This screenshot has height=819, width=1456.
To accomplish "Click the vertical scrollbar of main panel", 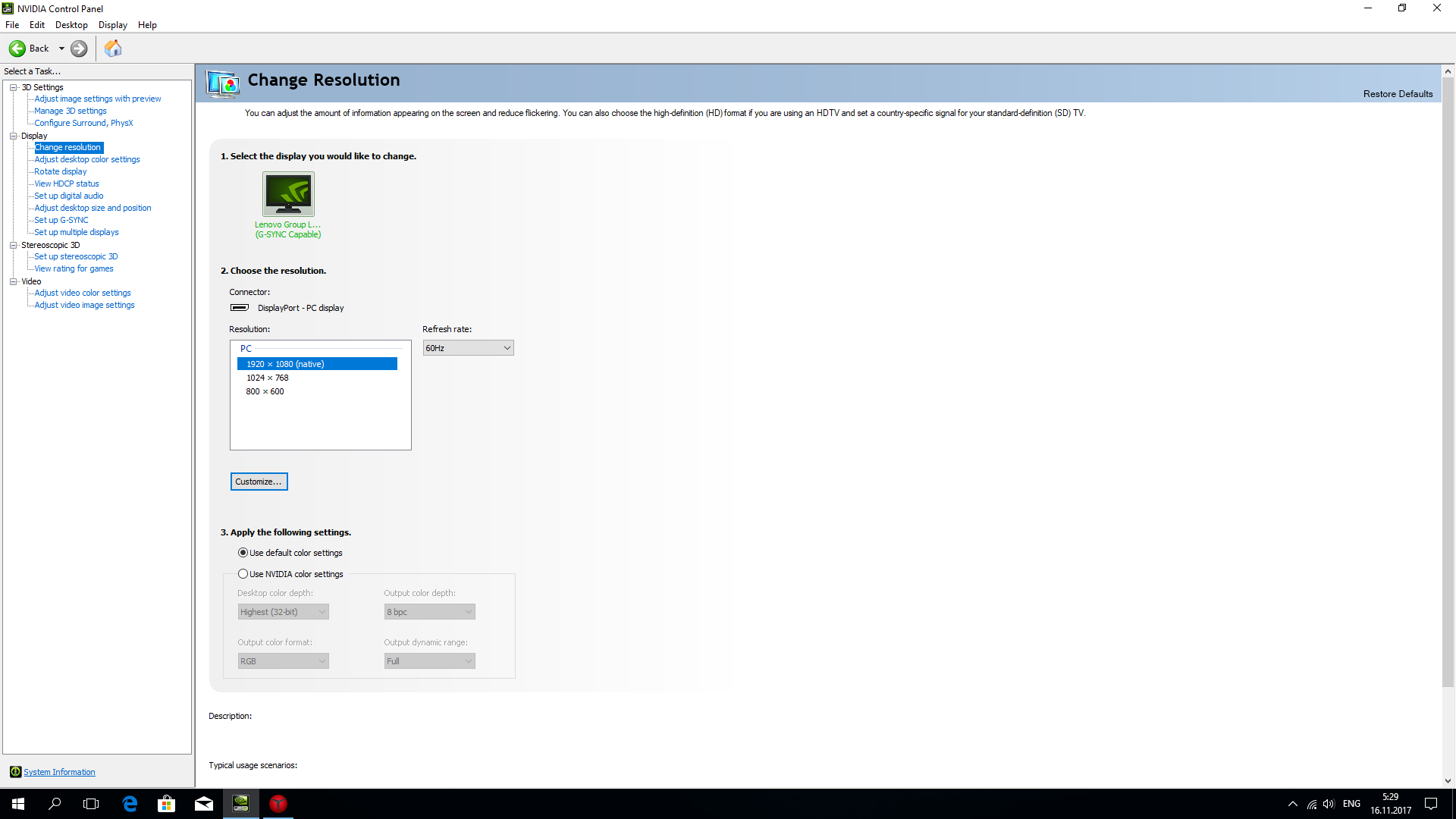I will pyautogui.click(x=1448, y=381).
